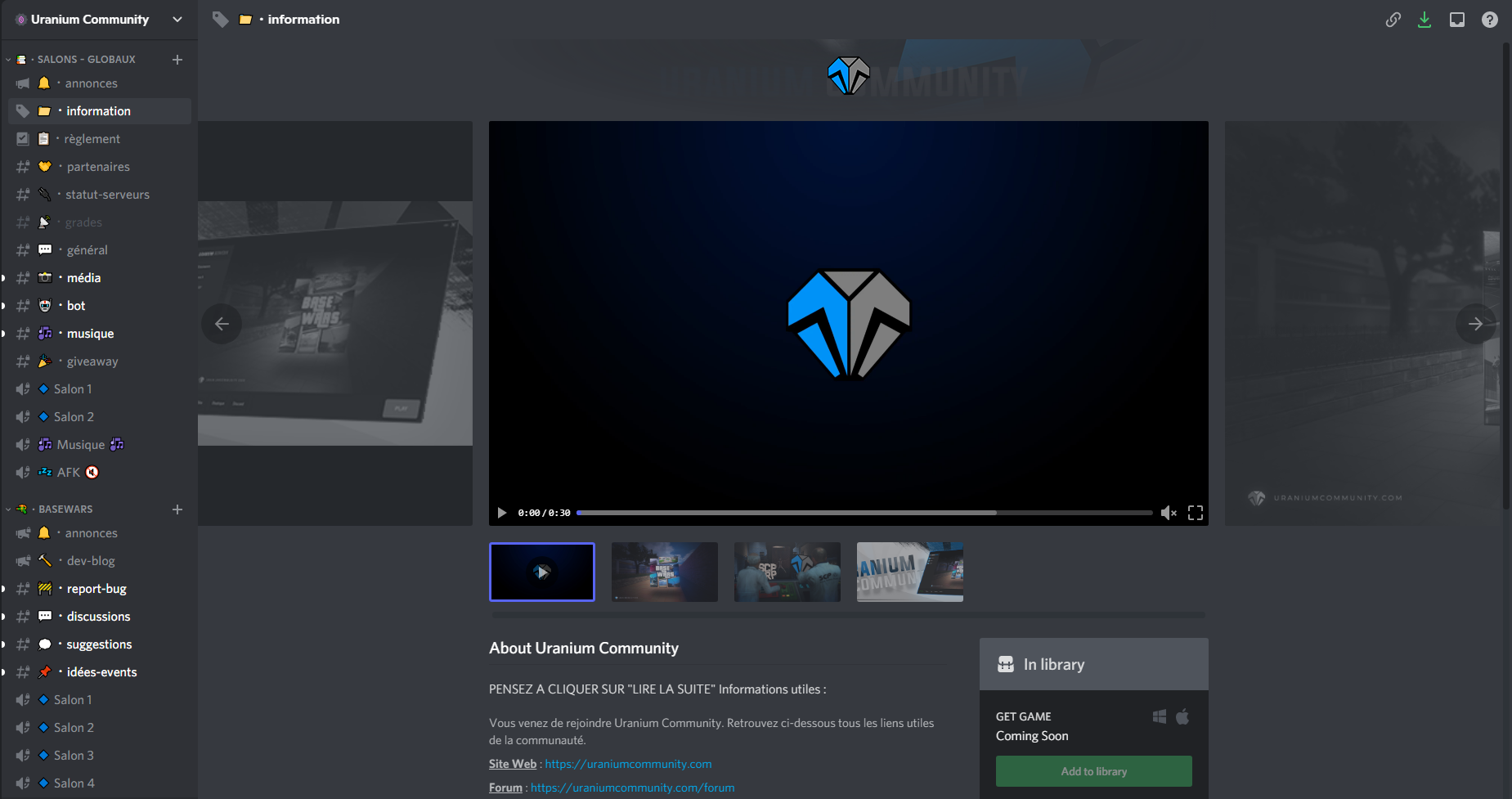The image size is (1512, 799).
Task: Play the trailer video
Action: coord(501,513)
